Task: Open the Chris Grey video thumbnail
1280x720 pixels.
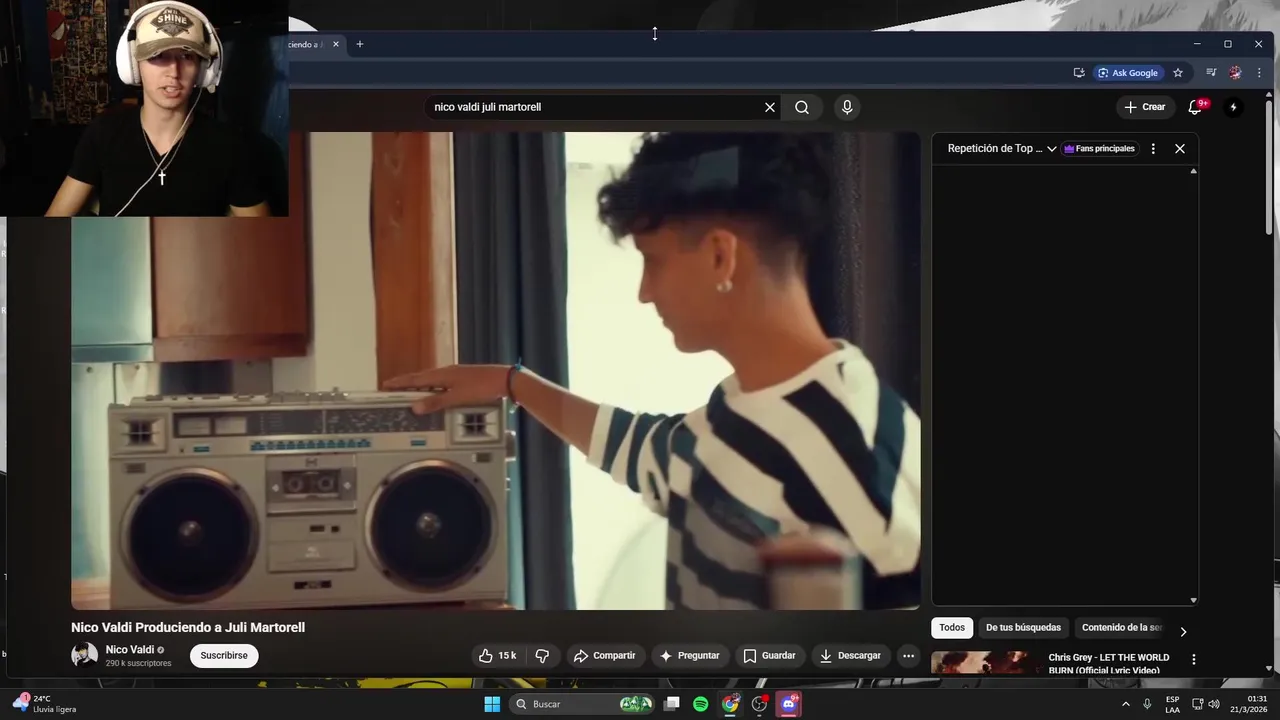Action: (985, 663)
